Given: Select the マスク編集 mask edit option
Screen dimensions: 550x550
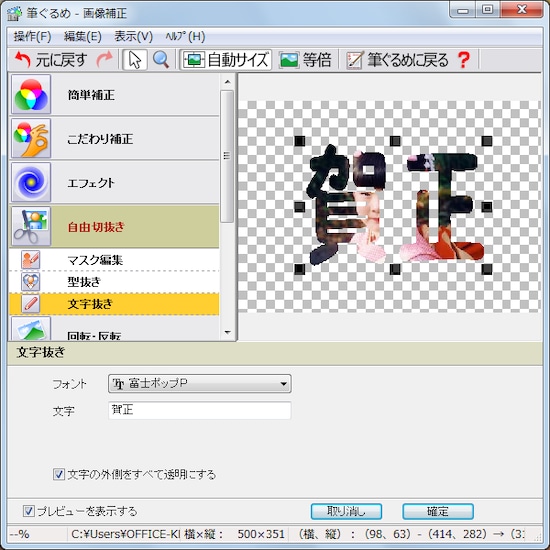Looking at the screenshot, I should click(x=114, y=260).
